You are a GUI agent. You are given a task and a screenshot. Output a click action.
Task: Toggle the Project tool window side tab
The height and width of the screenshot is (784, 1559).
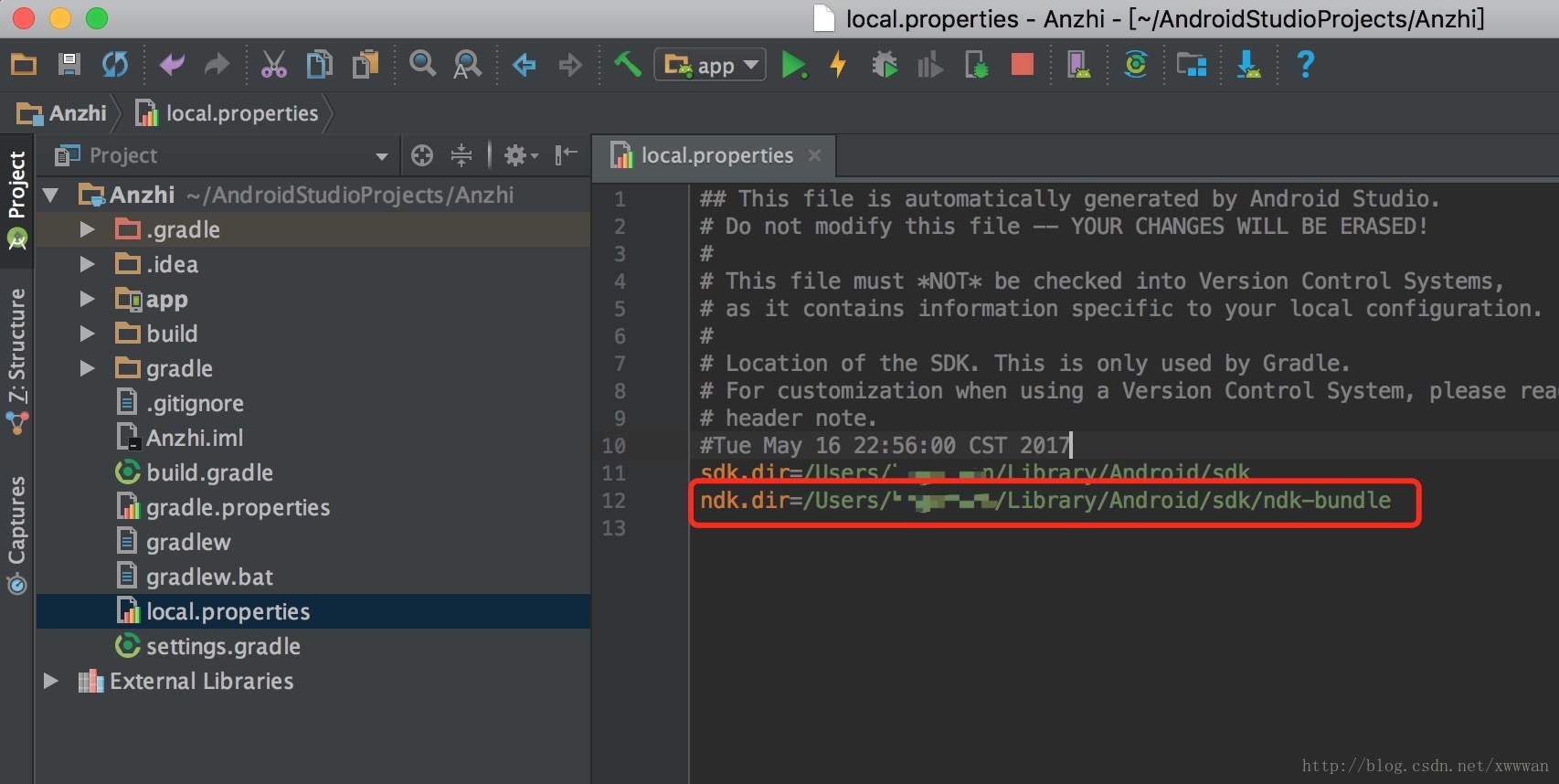point(16,200)
